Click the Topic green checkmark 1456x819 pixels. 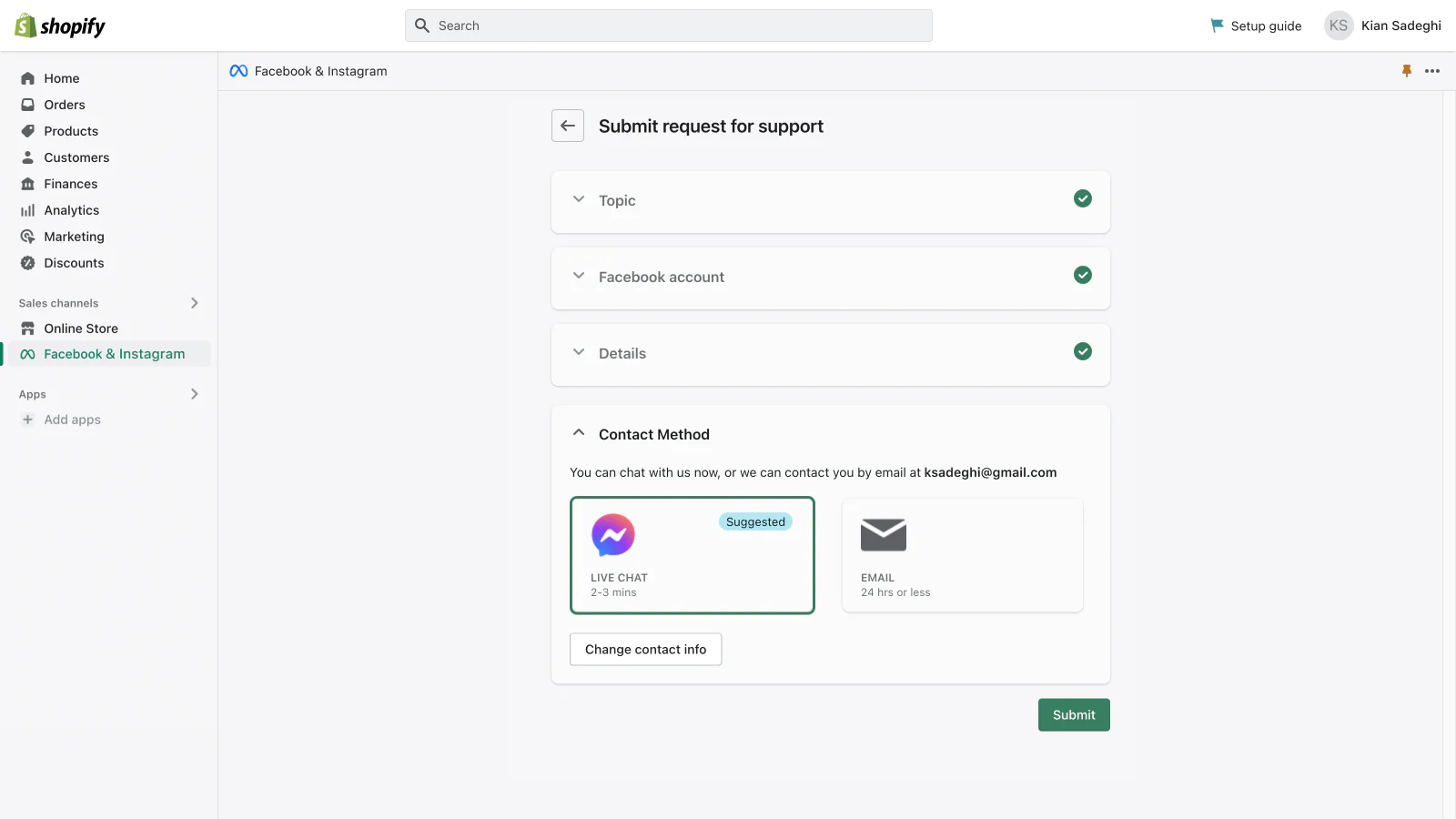[1083, 198]
